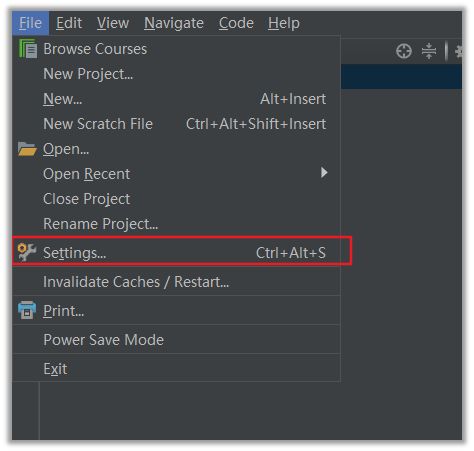The height and width of the screenshot is (451, 474).
Task: Click the crosshair locate icon in toolbar
Action: [404, 51]
